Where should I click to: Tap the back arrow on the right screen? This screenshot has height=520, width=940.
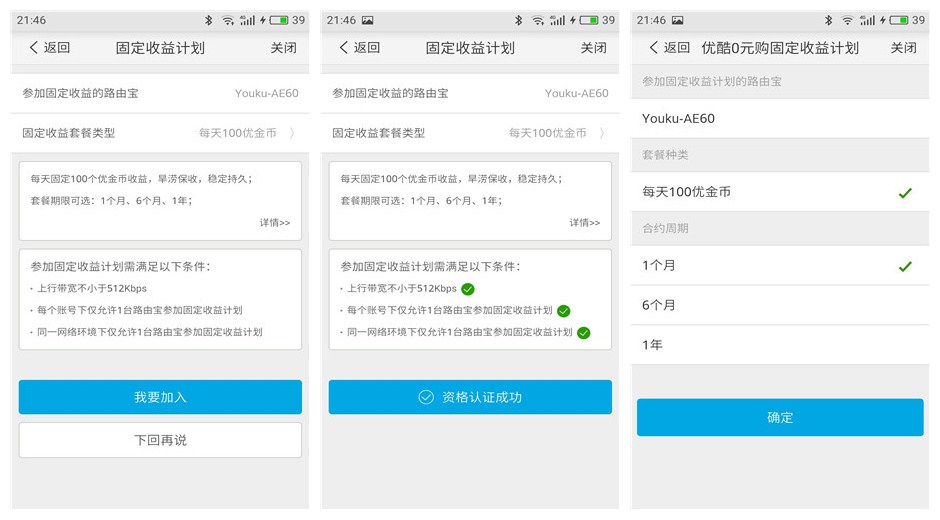tap(654, 48)
